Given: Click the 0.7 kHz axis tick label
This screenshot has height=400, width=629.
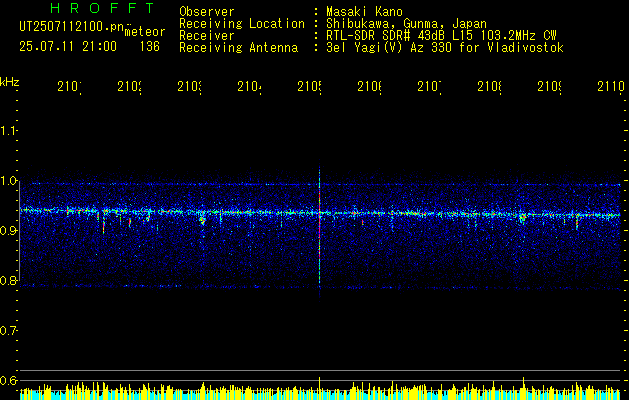Looking at the screenshot, I should (x=8, y=331).
